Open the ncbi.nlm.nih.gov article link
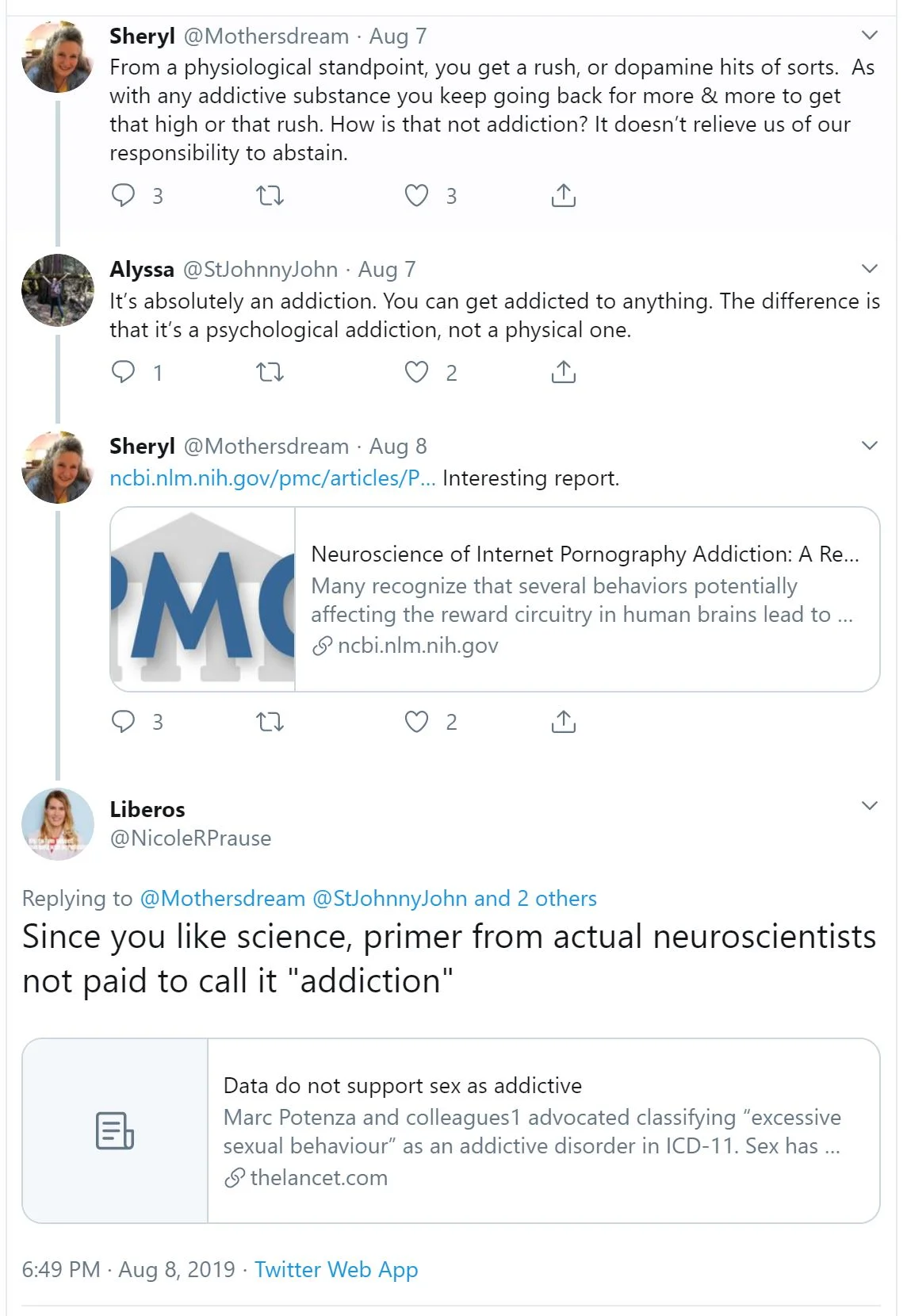This screenshot has width=907, height=1316. pos(272,478)
